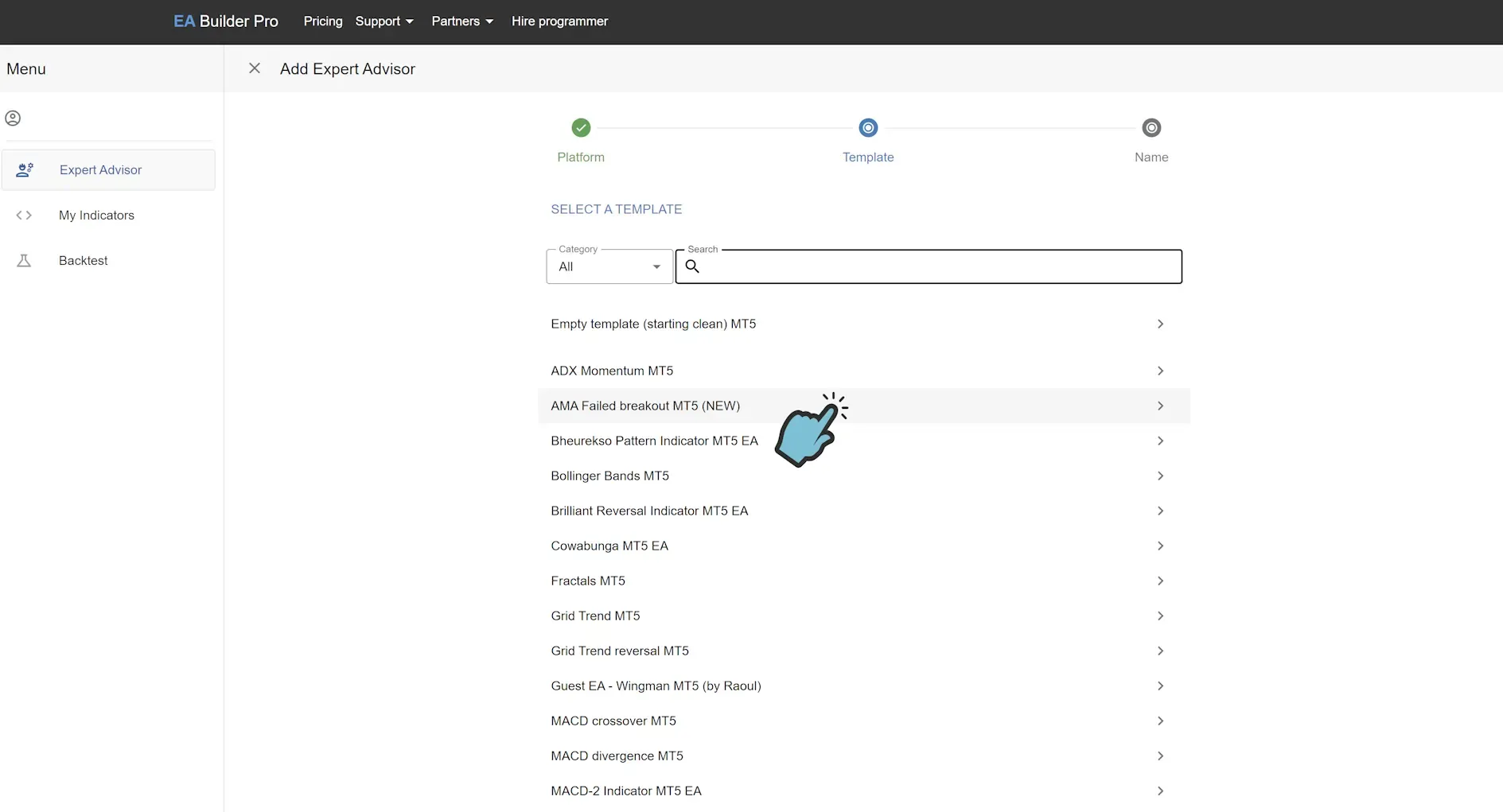
Task: Open the Pricing page
Action: (323, 21)
